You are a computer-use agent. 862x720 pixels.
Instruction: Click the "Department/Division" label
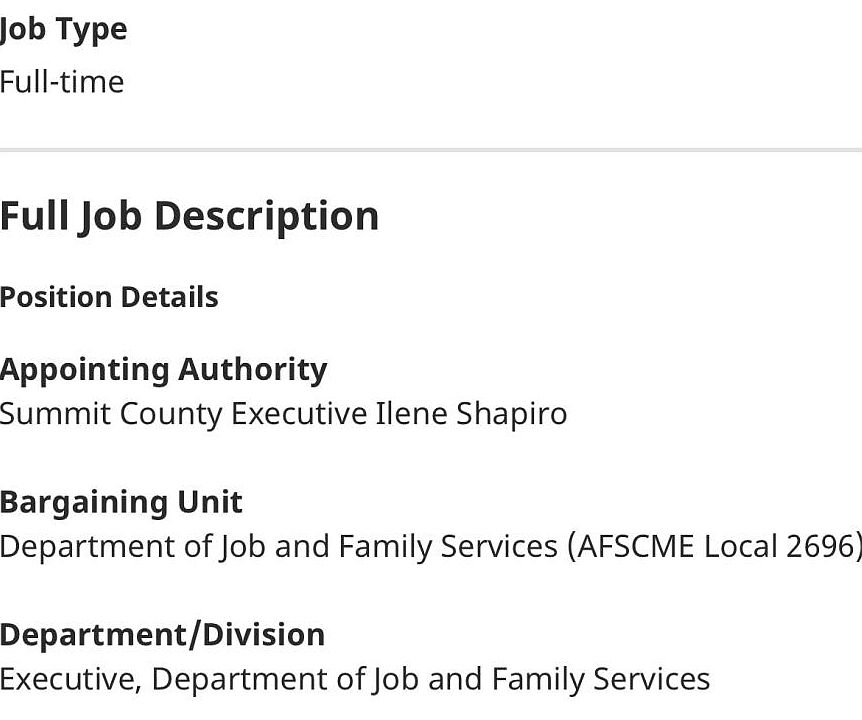tap(162, 634)
